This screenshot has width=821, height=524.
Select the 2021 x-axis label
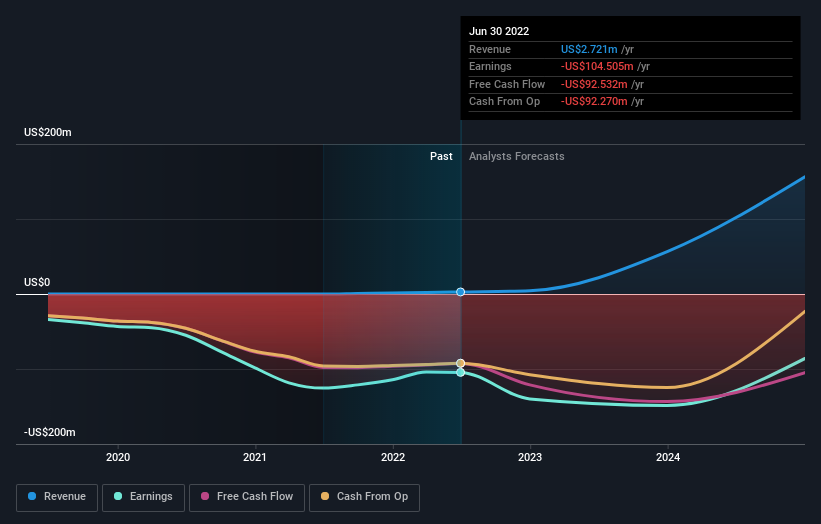click(255, 457)
